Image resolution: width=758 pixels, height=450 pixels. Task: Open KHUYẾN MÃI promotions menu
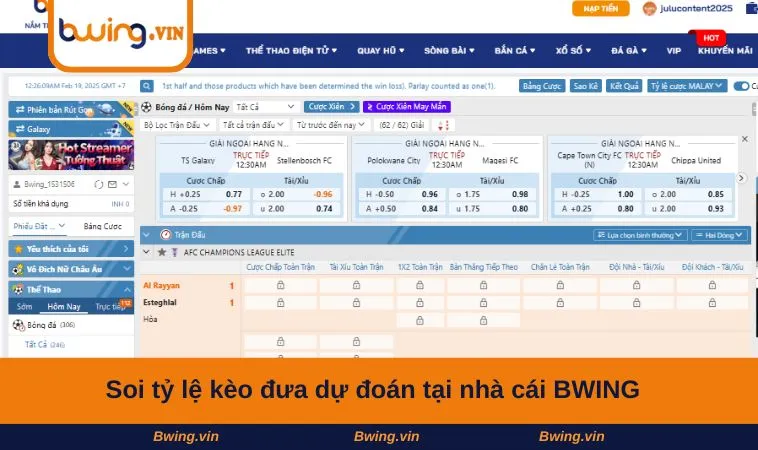725,51
